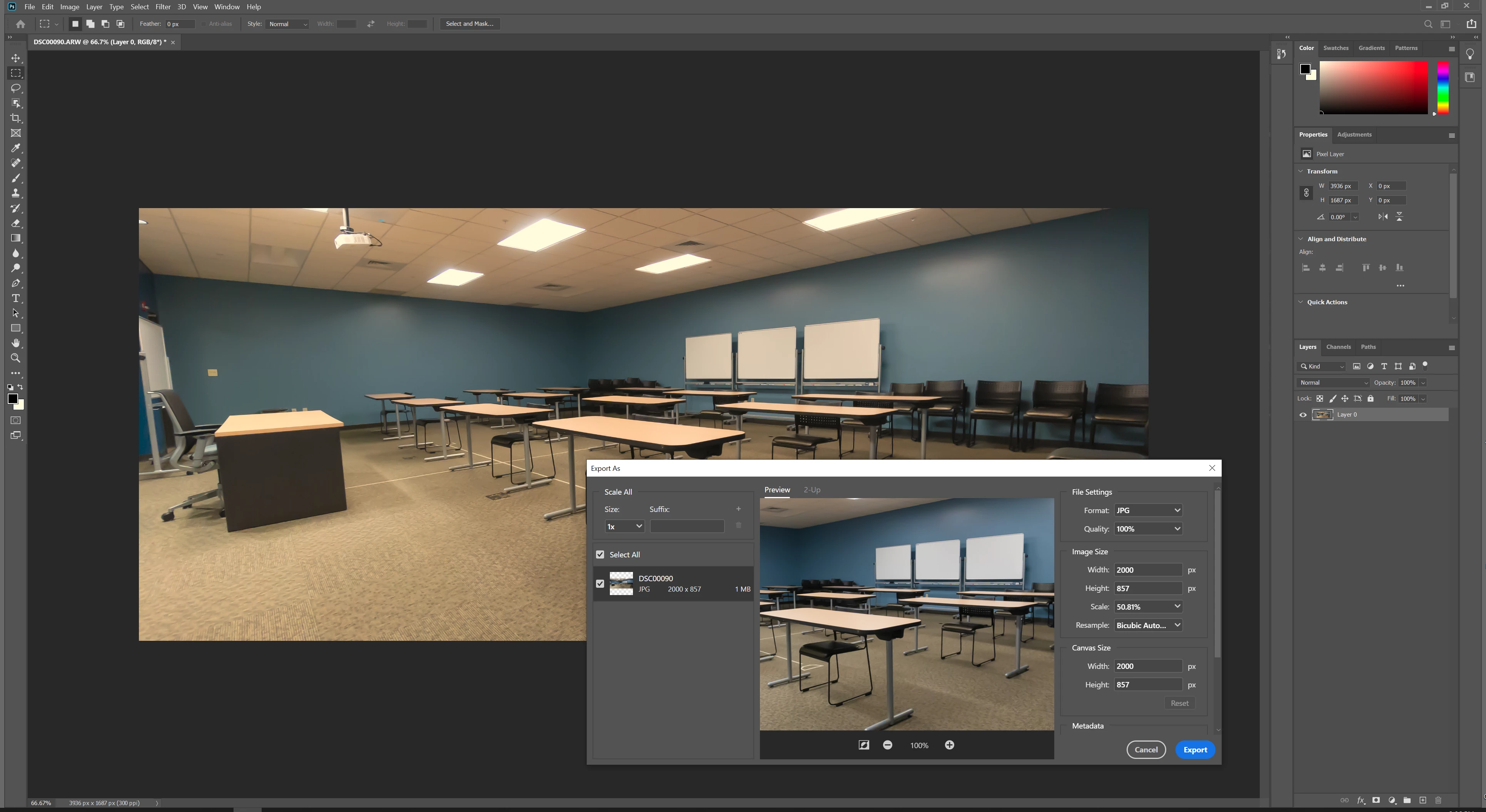1486x812 pixels.
Task: Click the rainbow hue slider in Color panel
Action: [1443, 88]
